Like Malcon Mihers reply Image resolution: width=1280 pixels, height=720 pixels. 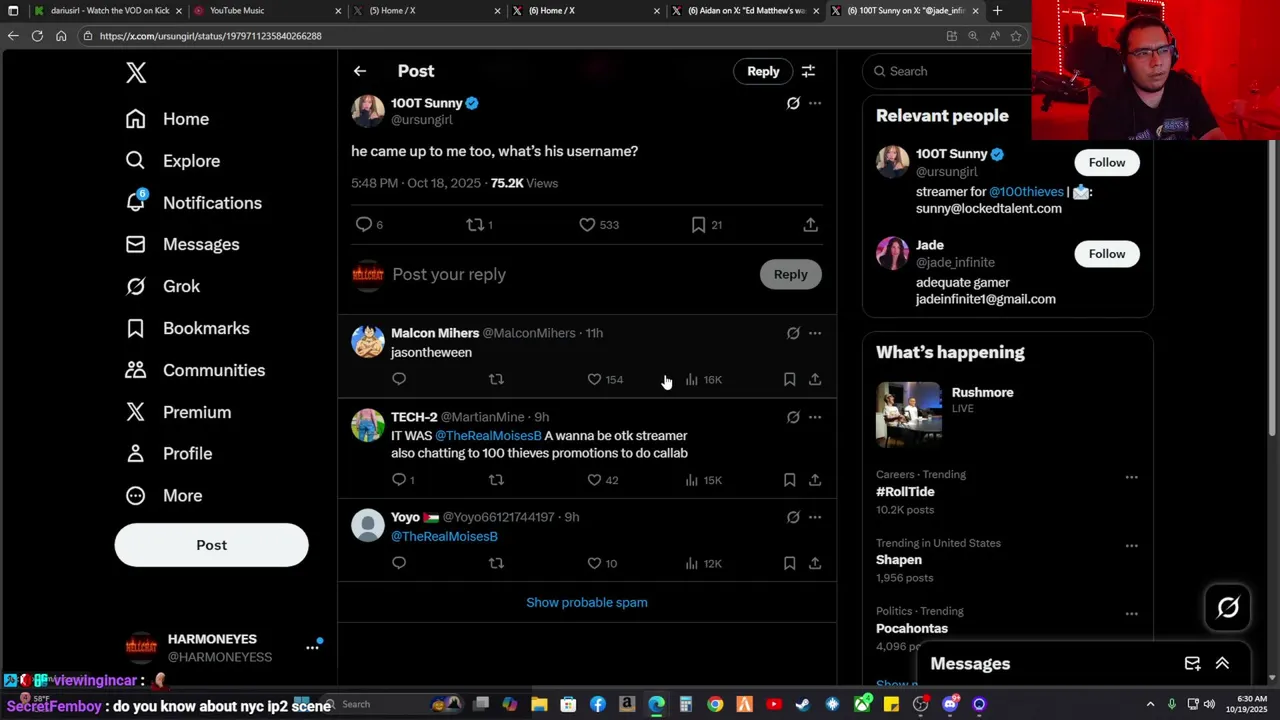[x=594, y=379]
